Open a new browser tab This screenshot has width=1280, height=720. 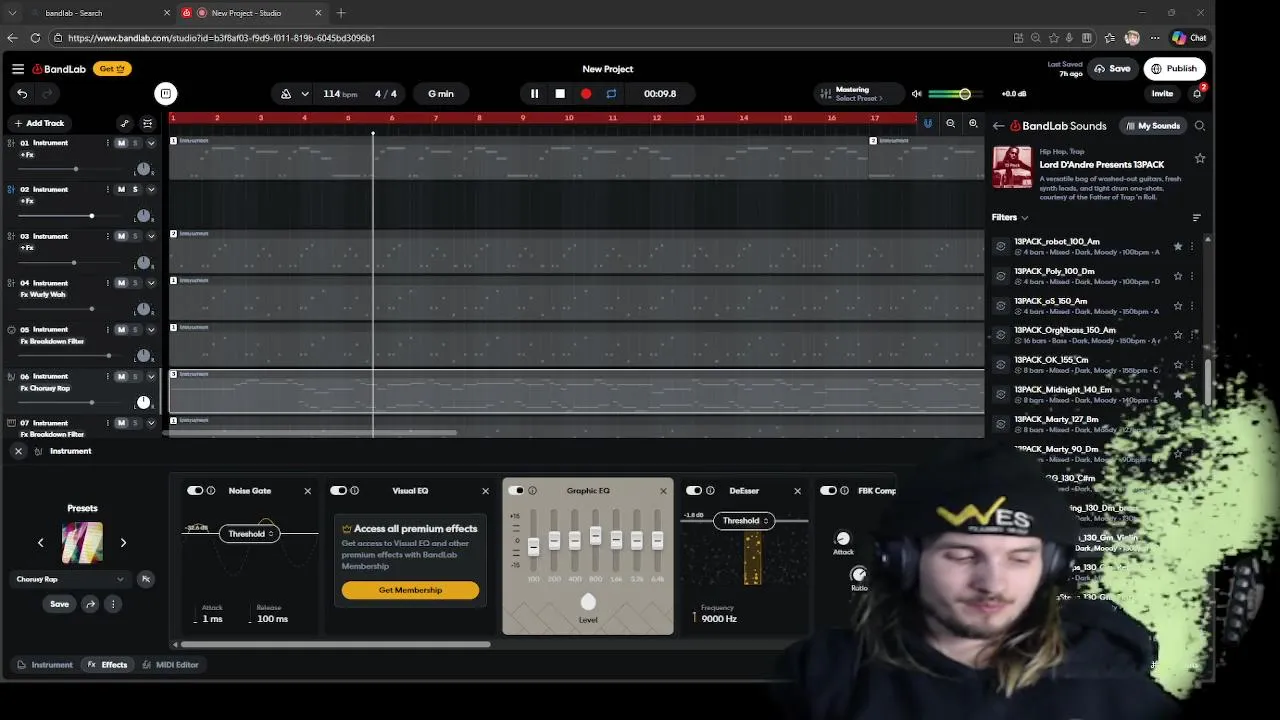point(341,13)
